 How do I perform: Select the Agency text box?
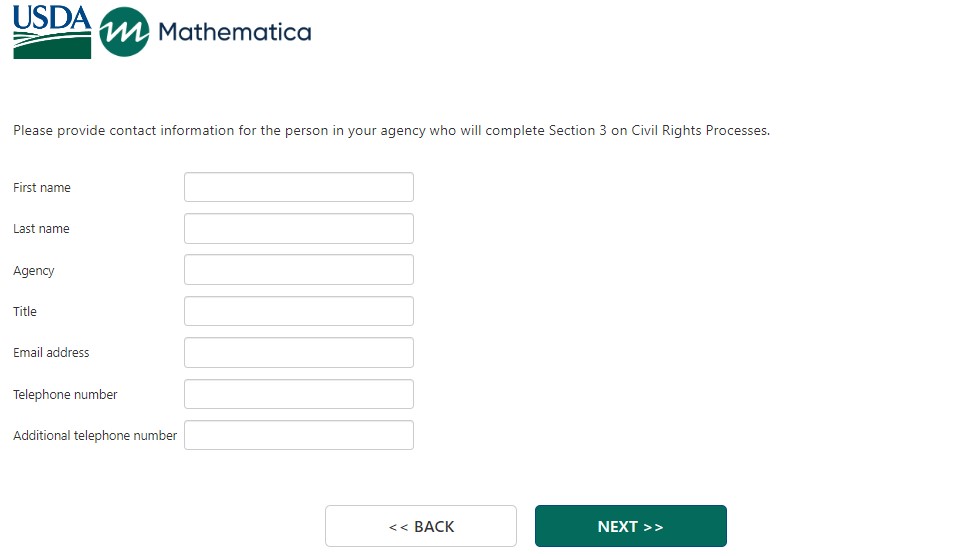point(298,270)
